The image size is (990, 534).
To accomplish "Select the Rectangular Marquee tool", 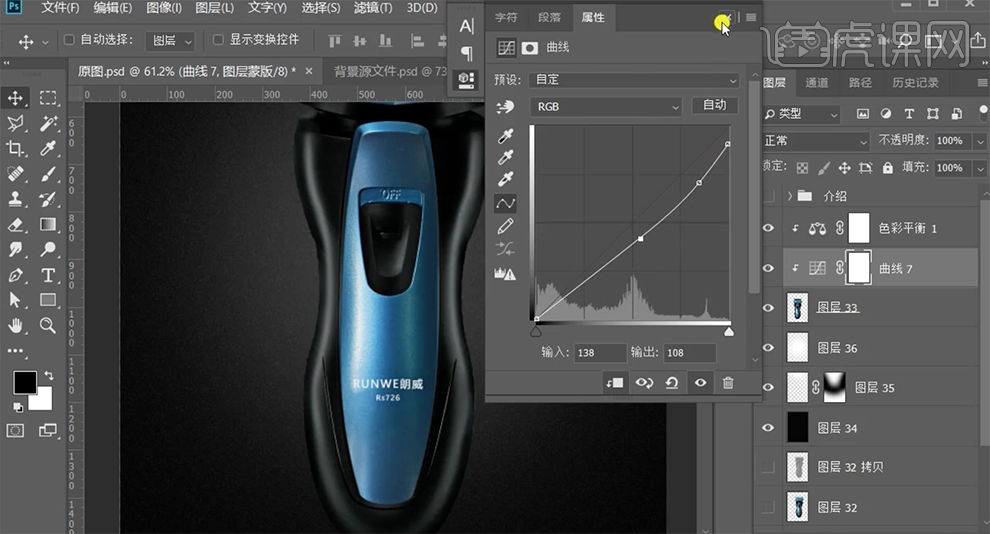I will click(48, 98).
